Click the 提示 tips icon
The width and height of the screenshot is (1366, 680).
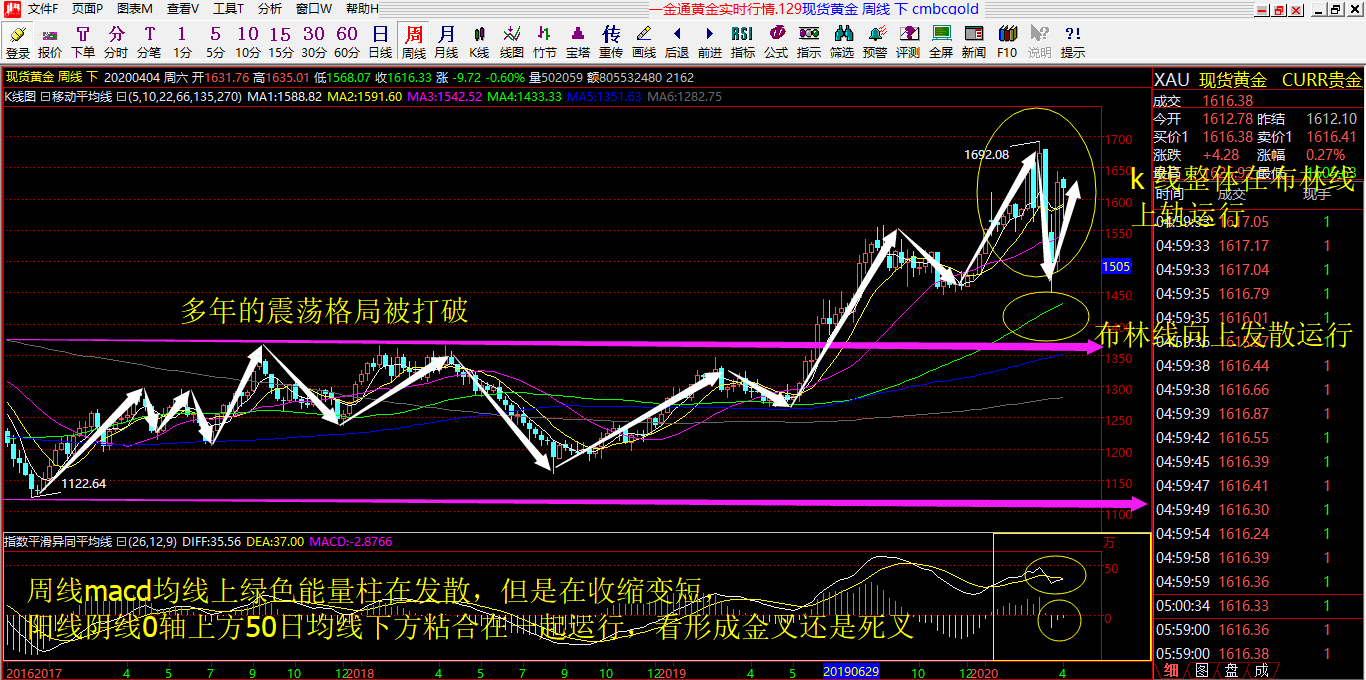pyautogui.click(x=1073, y=42)
